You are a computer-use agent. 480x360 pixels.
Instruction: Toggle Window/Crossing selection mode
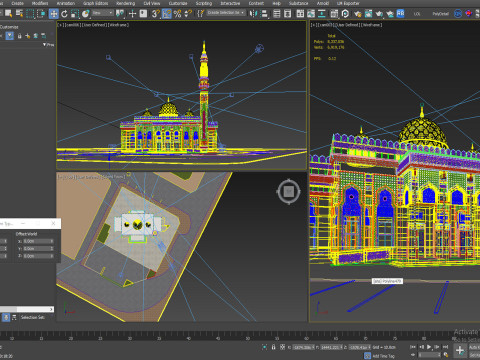[x=41, y=14]
